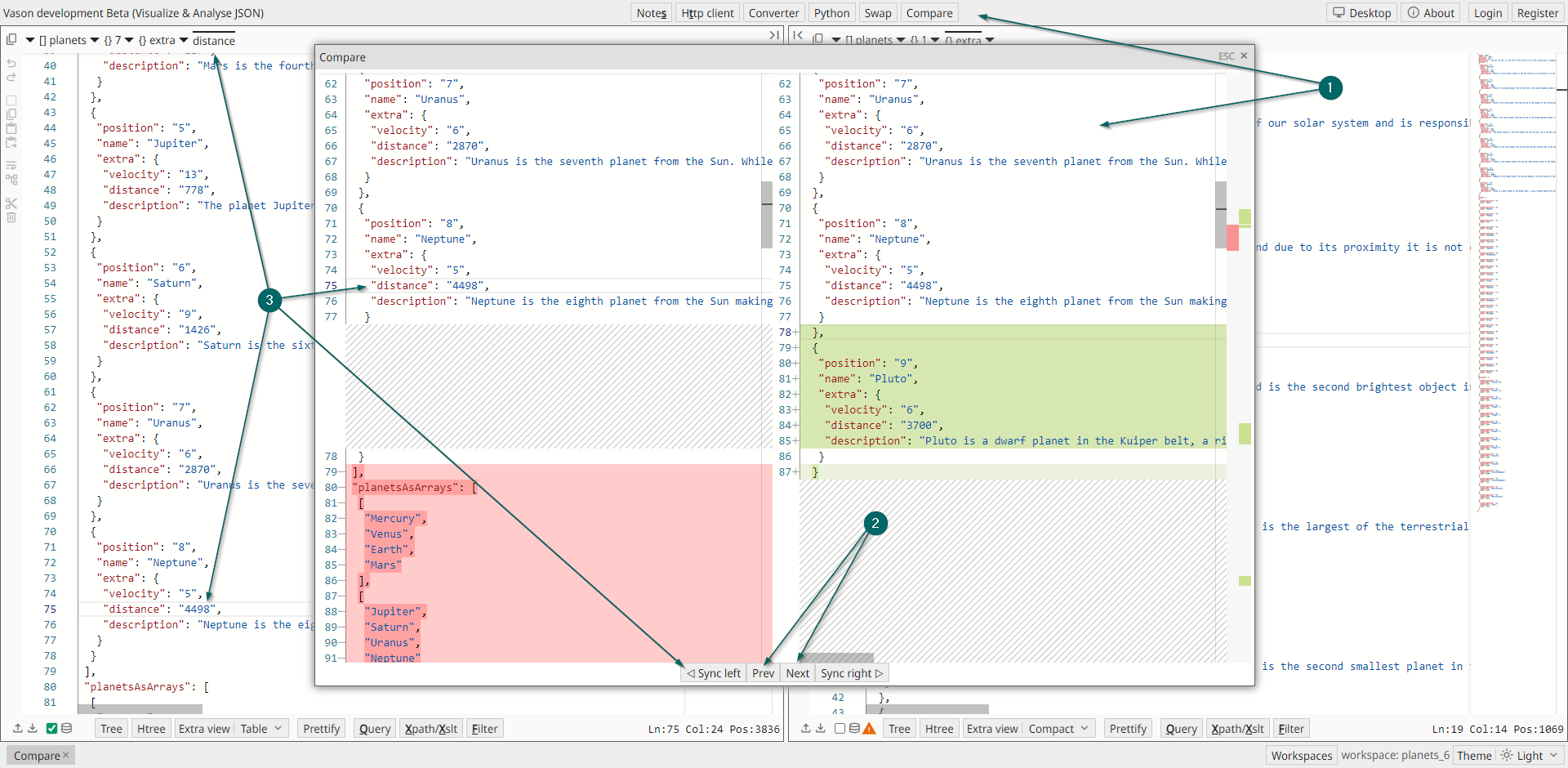Viewport: 1568px width, 768px height.
Task: Open the Light theme dropdown
Action: [1530, 756]
